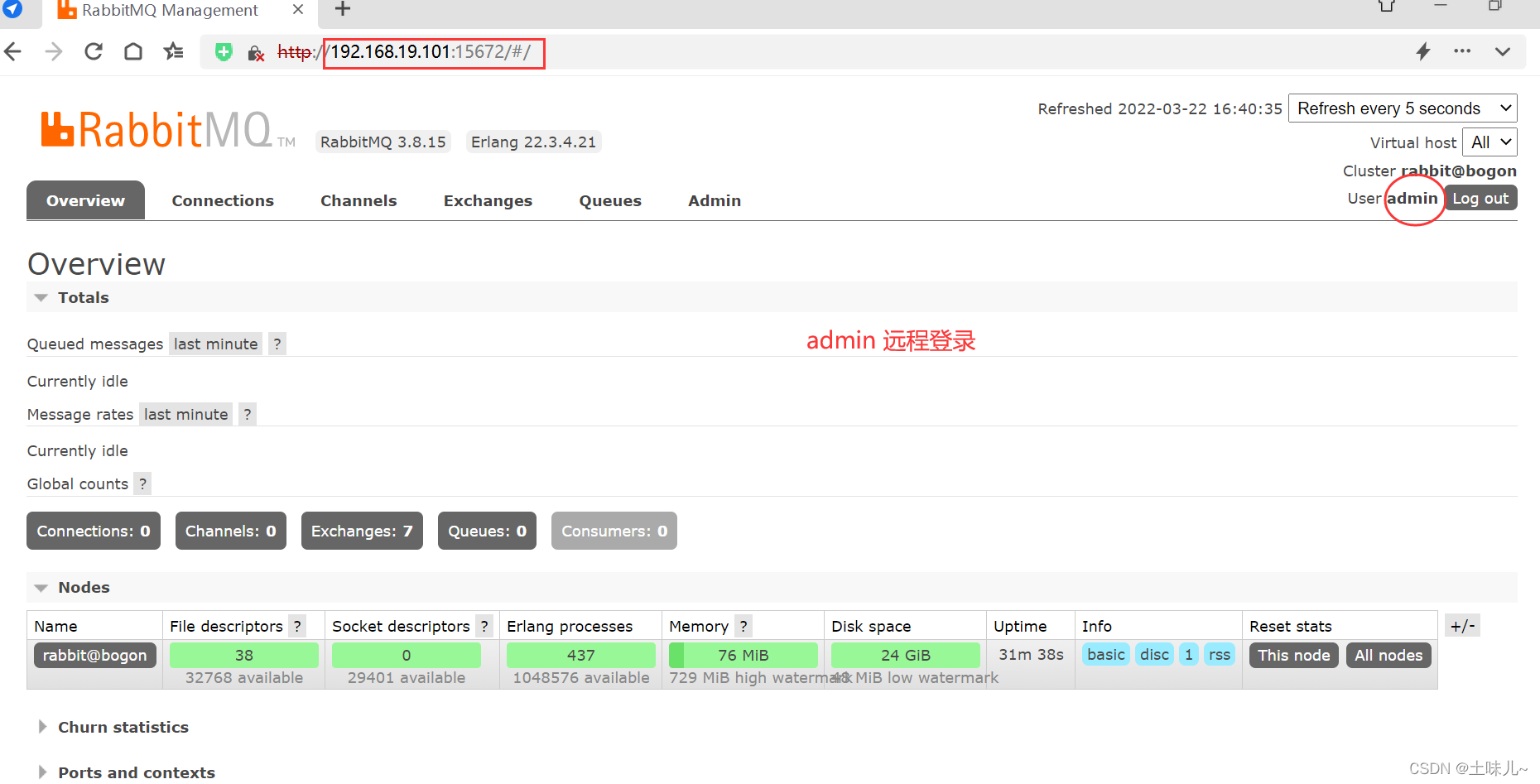This screenshot has width=1540, height=784.
Task: Go to the browser home page icon
Action: (x=133, y=52)
